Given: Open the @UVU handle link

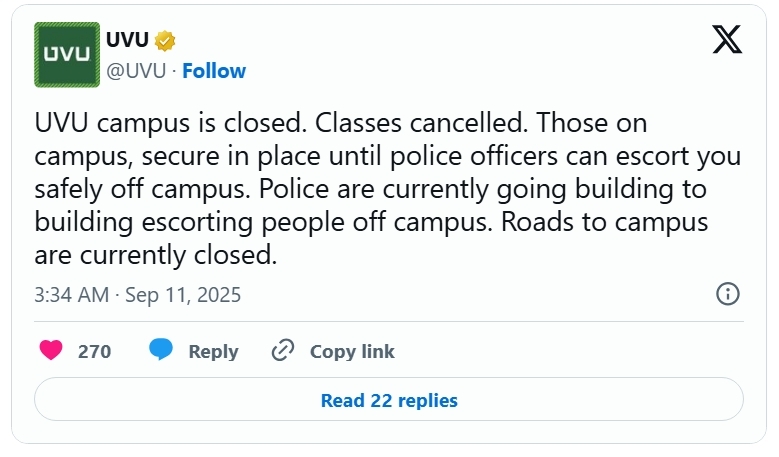Looking at the screenshot, I should (136, 71).
